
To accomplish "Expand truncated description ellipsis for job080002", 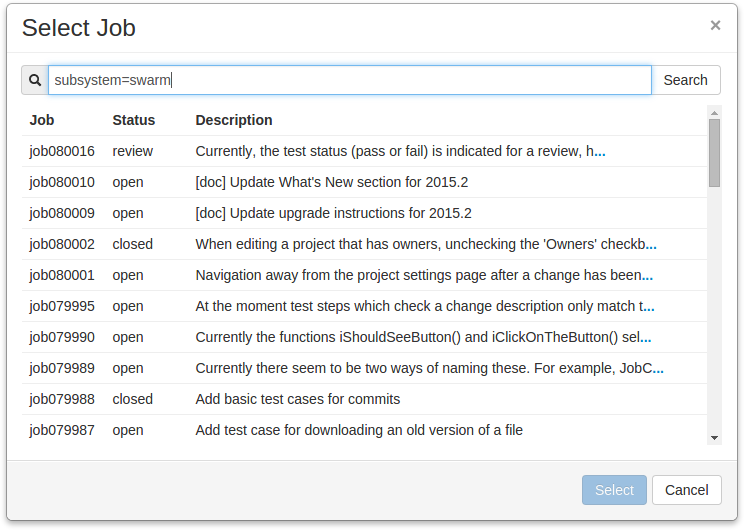I will [651, 247].
